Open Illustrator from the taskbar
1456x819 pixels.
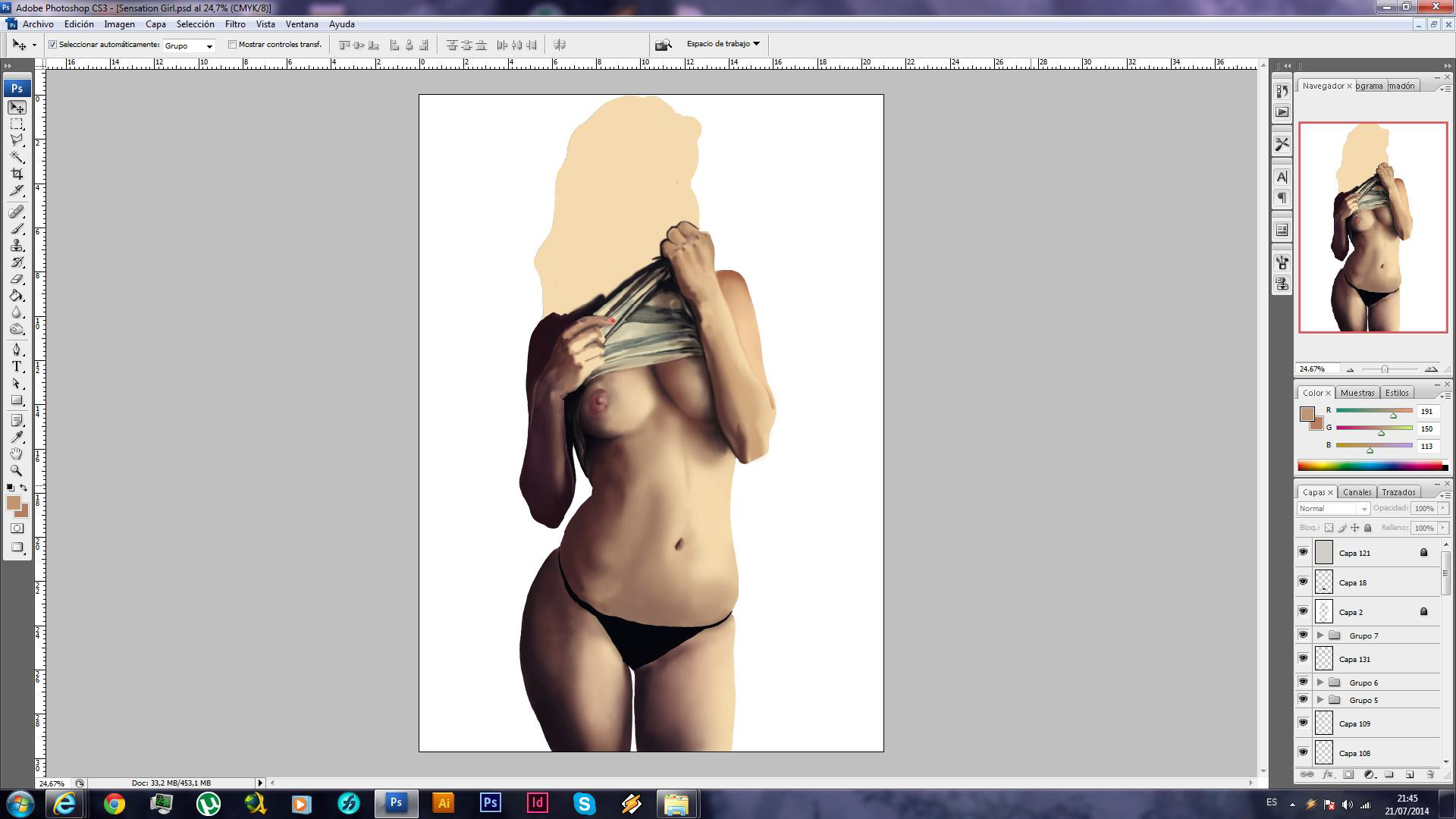click(443, 803)
